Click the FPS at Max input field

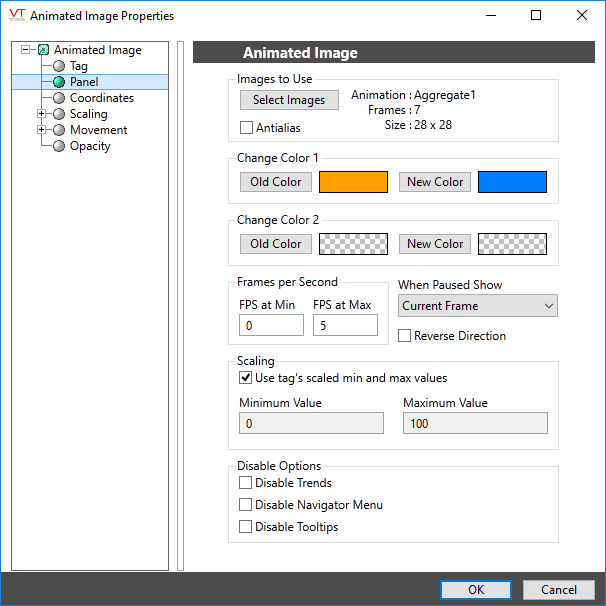pyautogui.click(x=345, y=325)
